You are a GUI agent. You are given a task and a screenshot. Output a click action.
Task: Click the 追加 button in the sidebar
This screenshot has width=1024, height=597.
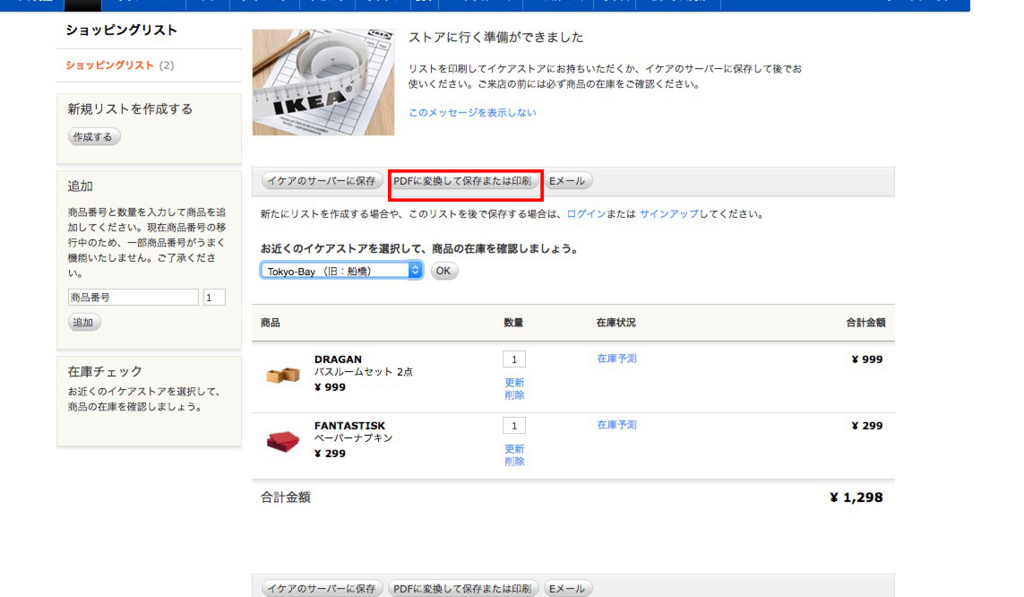click(84, 322)
